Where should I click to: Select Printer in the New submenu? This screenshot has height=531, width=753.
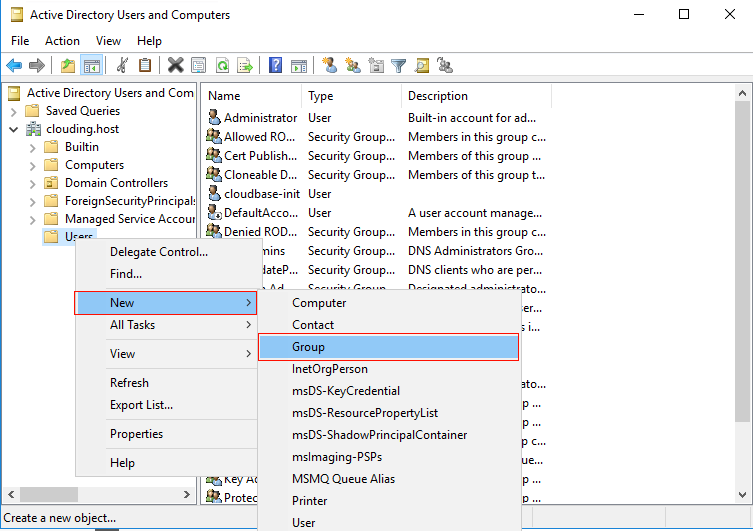[389, 501]
